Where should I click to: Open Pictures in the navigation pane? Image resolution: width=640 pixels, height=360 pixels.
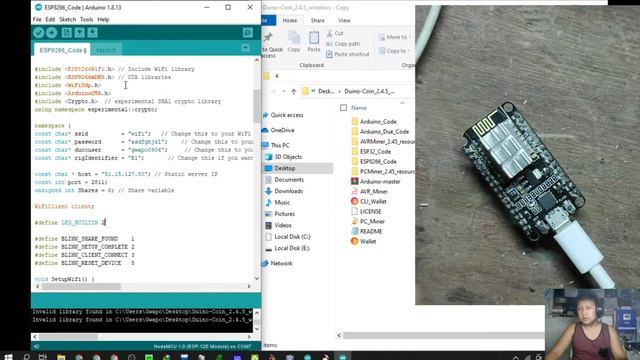(284, 214)
